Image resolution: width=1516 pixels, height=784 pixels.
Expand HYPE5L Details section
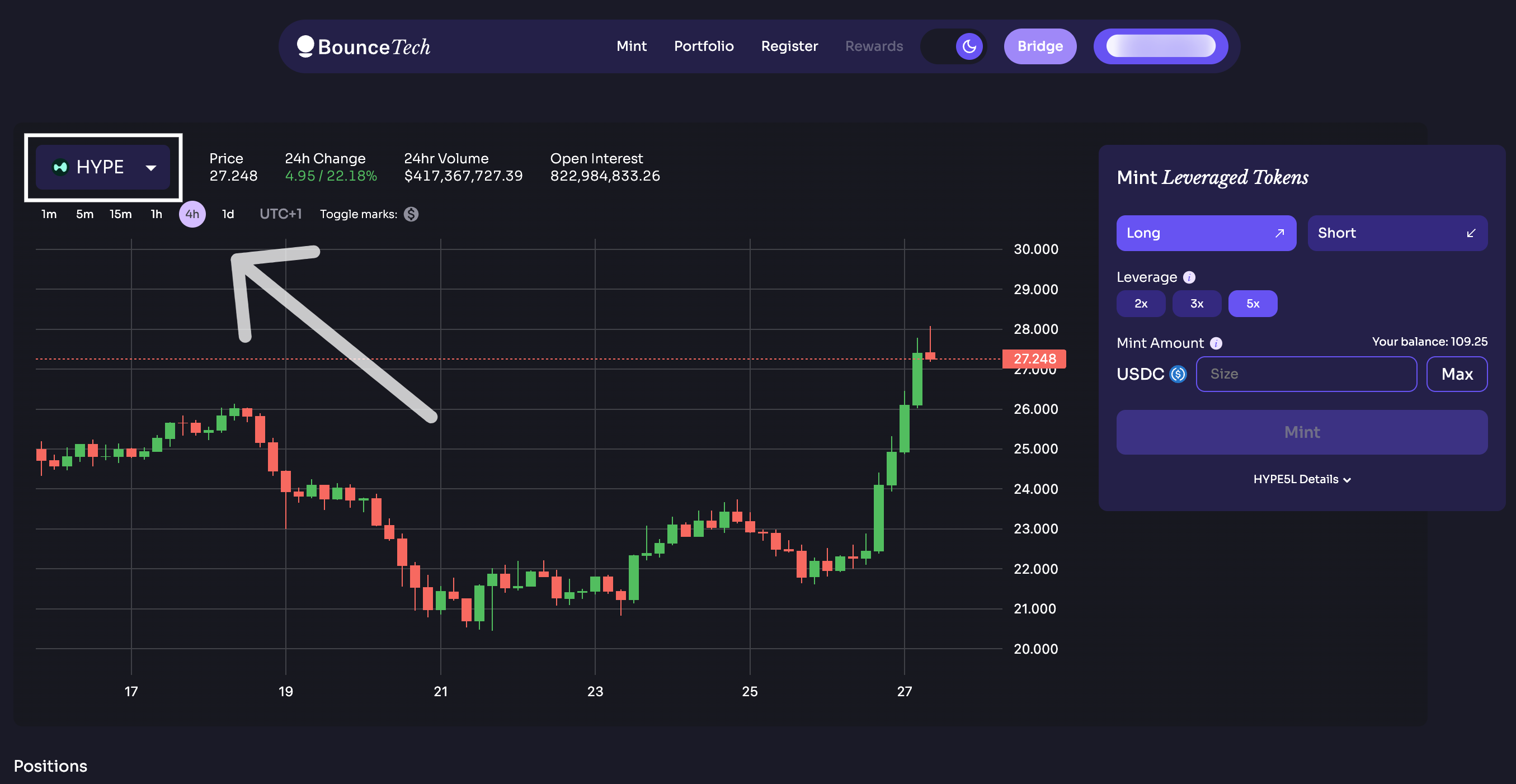1302,479
